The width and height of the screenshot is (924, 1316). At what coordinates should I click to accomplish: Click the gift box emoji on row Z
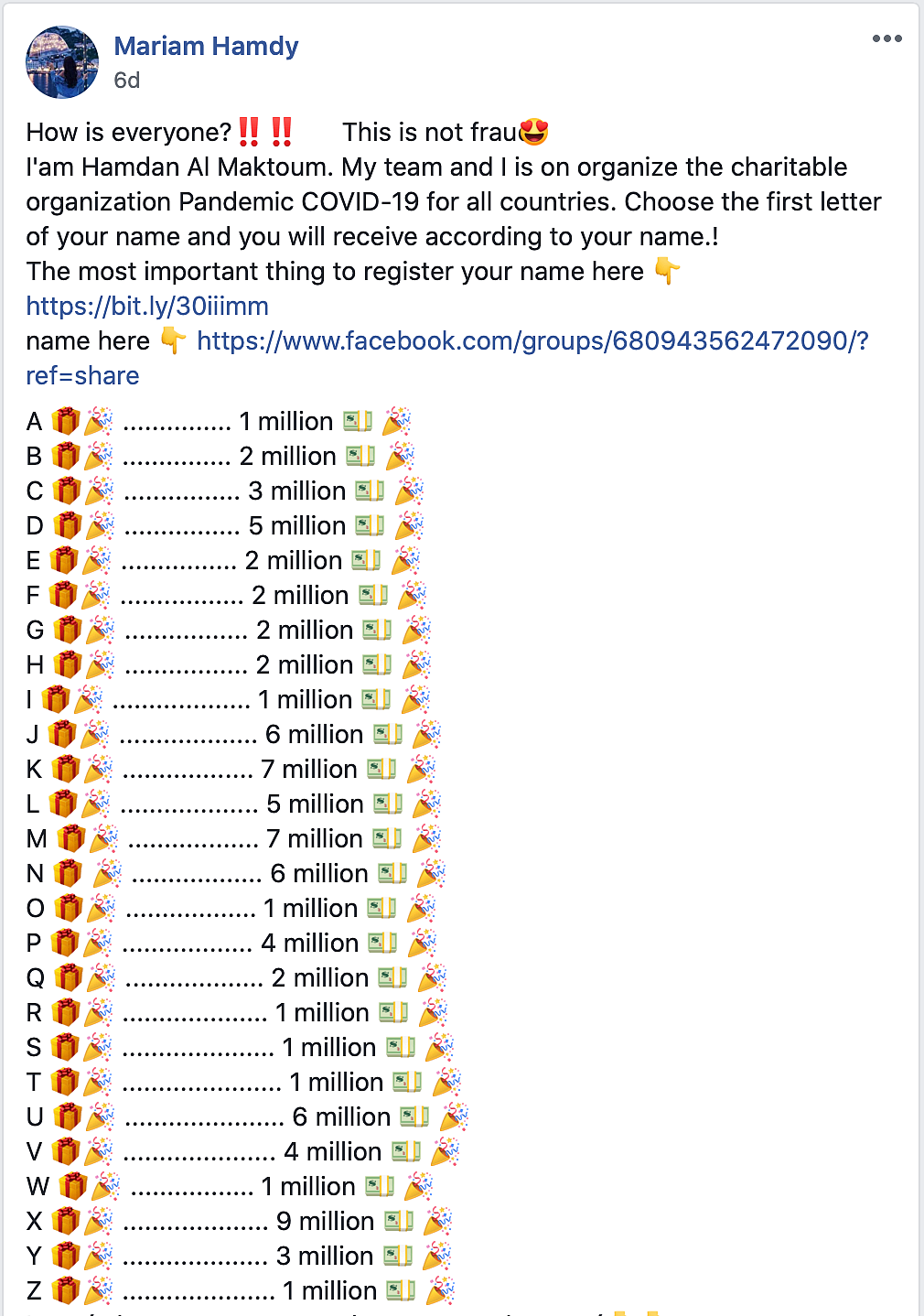(x=65, y=1290)
